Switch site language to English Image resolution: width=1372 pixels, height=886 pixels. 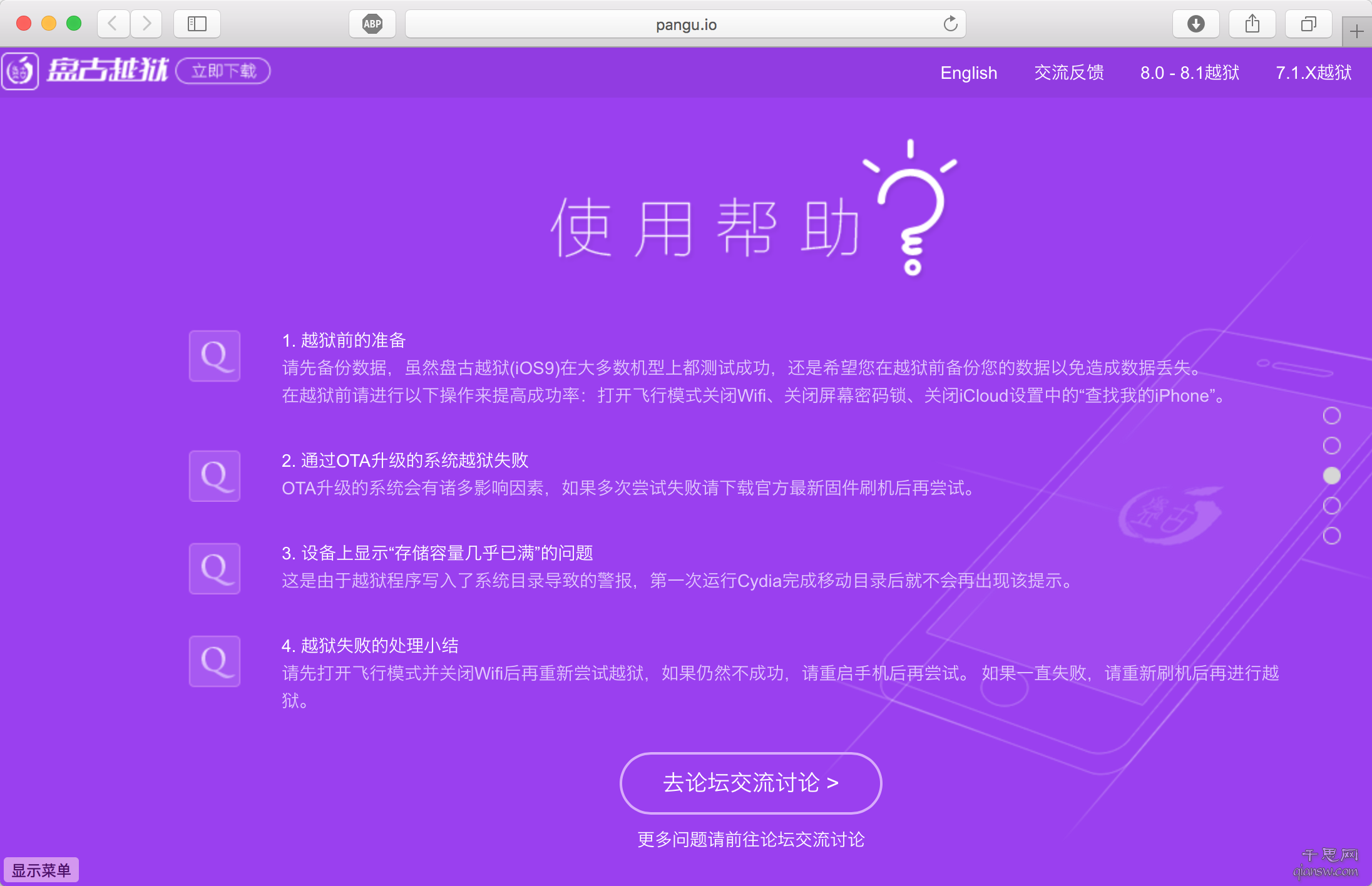coord(968,73)
